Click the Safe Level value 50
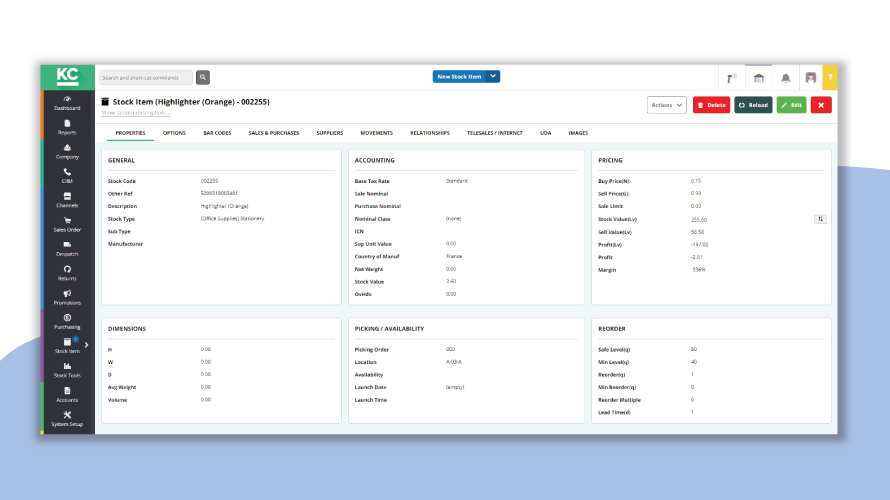Image resolution: width=890 pixels, height=500 pixels. (x=694, y=350)
